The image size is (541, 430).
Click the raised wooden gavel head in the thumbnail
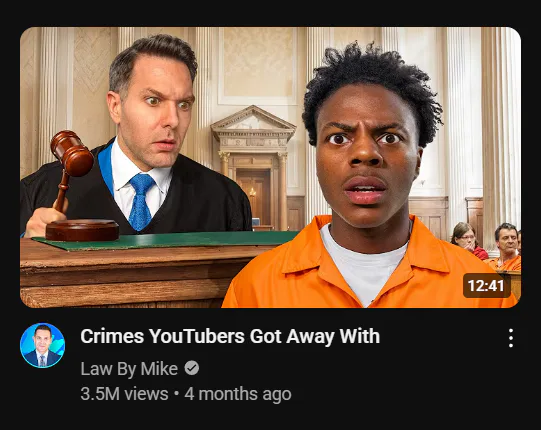click(x=72, y=153)
